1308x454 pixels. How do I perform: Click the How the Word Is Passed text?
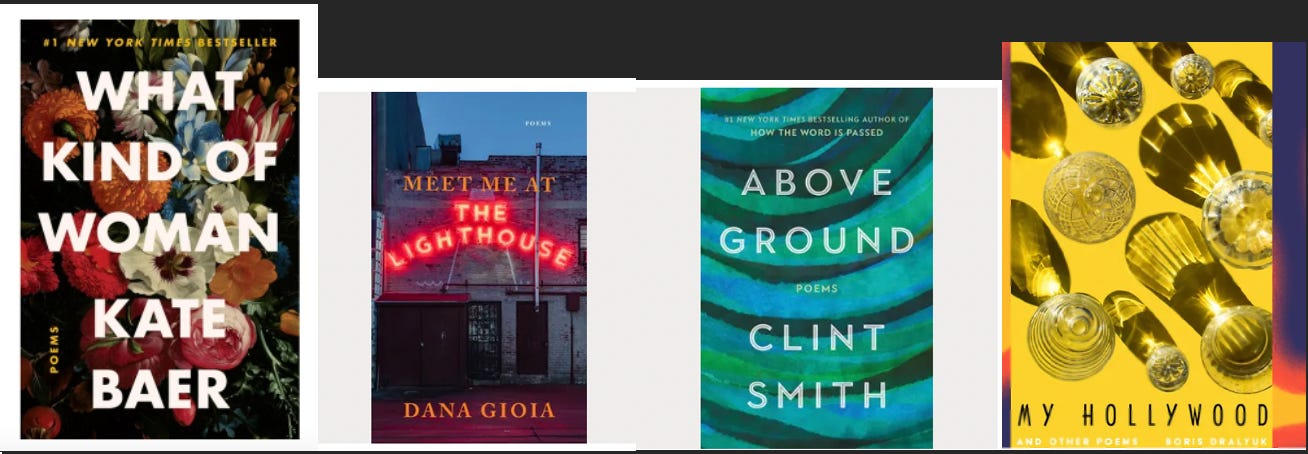click(817, 132)
